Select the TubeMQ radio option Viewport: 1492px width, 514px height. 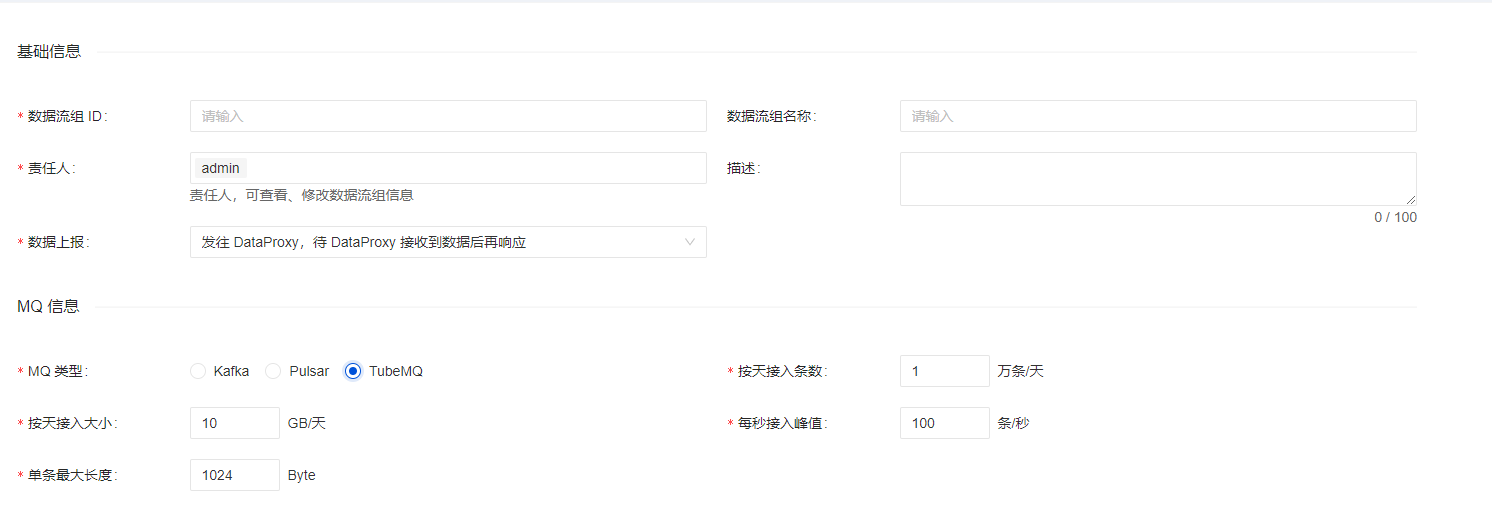coord(353,371)
